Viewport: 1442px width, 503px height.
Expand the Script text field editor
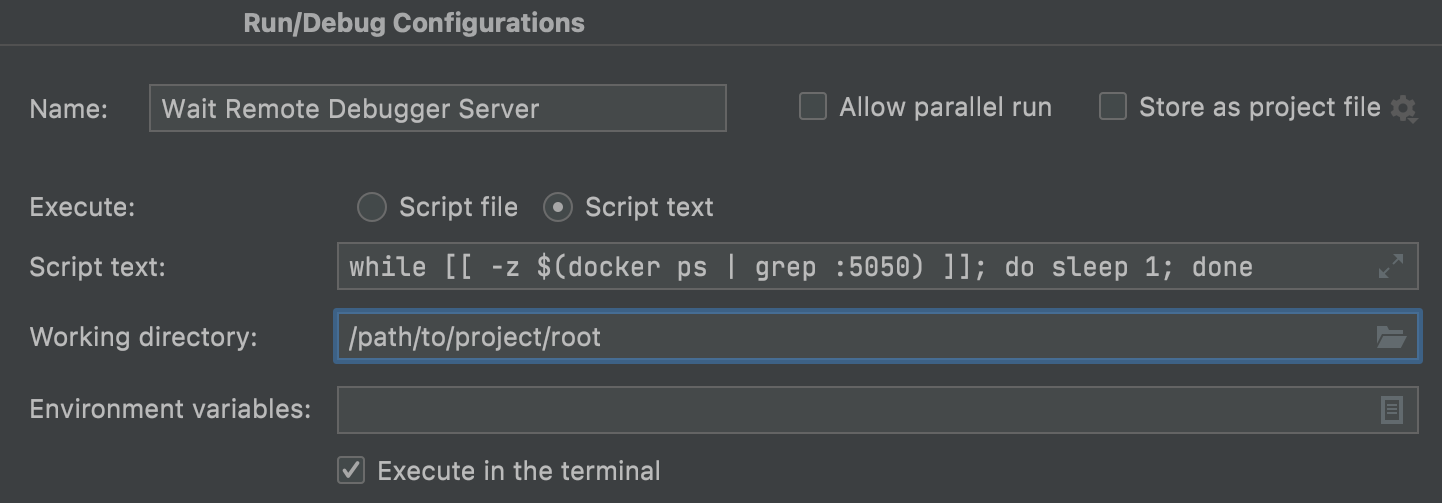point(1390,267)
